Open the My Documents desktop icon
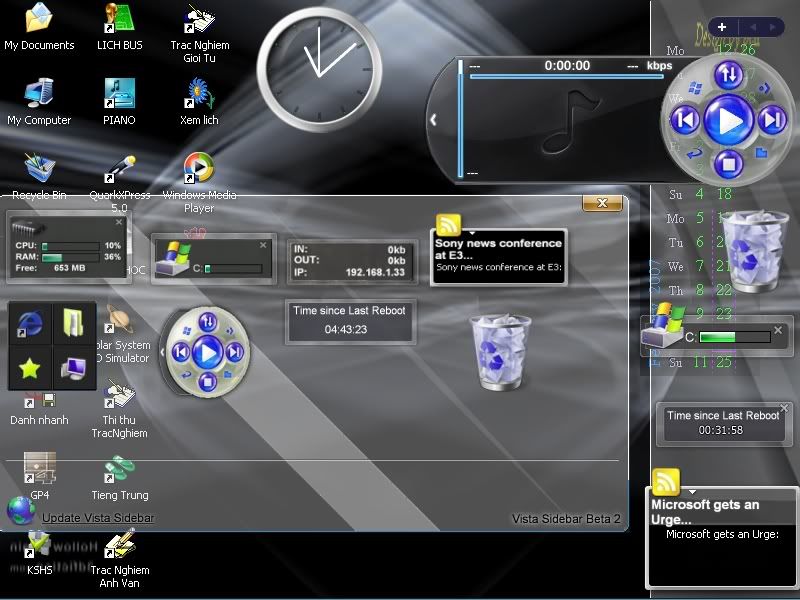 click(39, 19)
